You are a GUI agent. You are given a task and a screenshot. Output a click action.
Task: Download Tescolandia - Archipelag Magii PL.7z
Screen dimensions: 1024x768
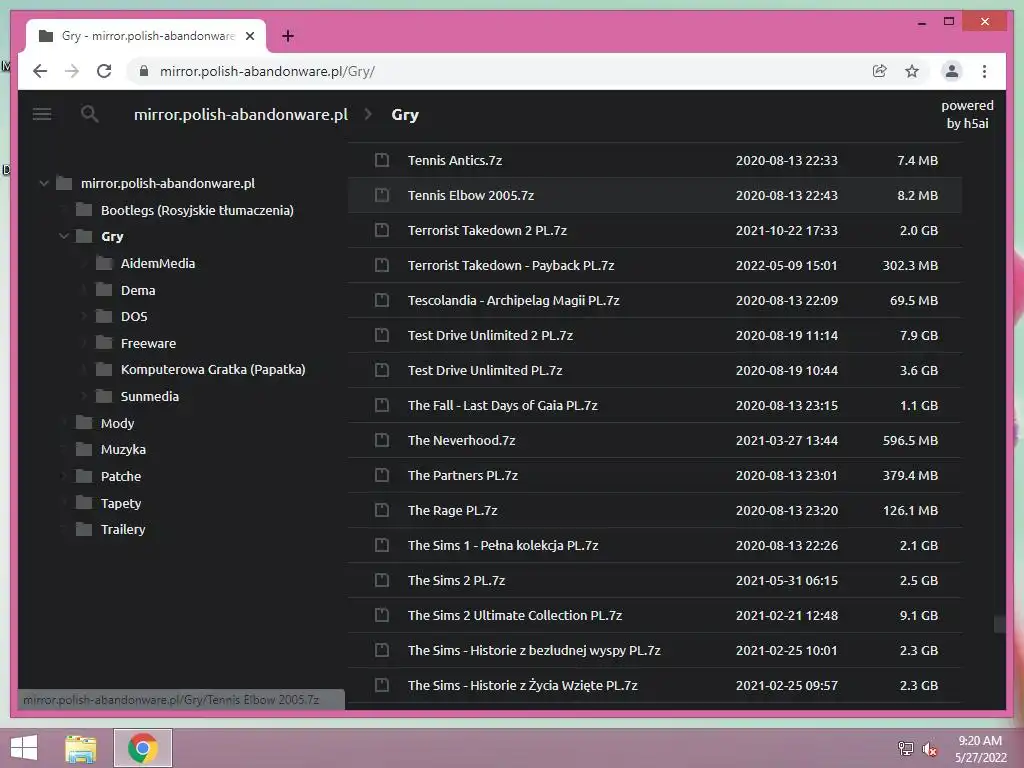[x=513, y=300]
